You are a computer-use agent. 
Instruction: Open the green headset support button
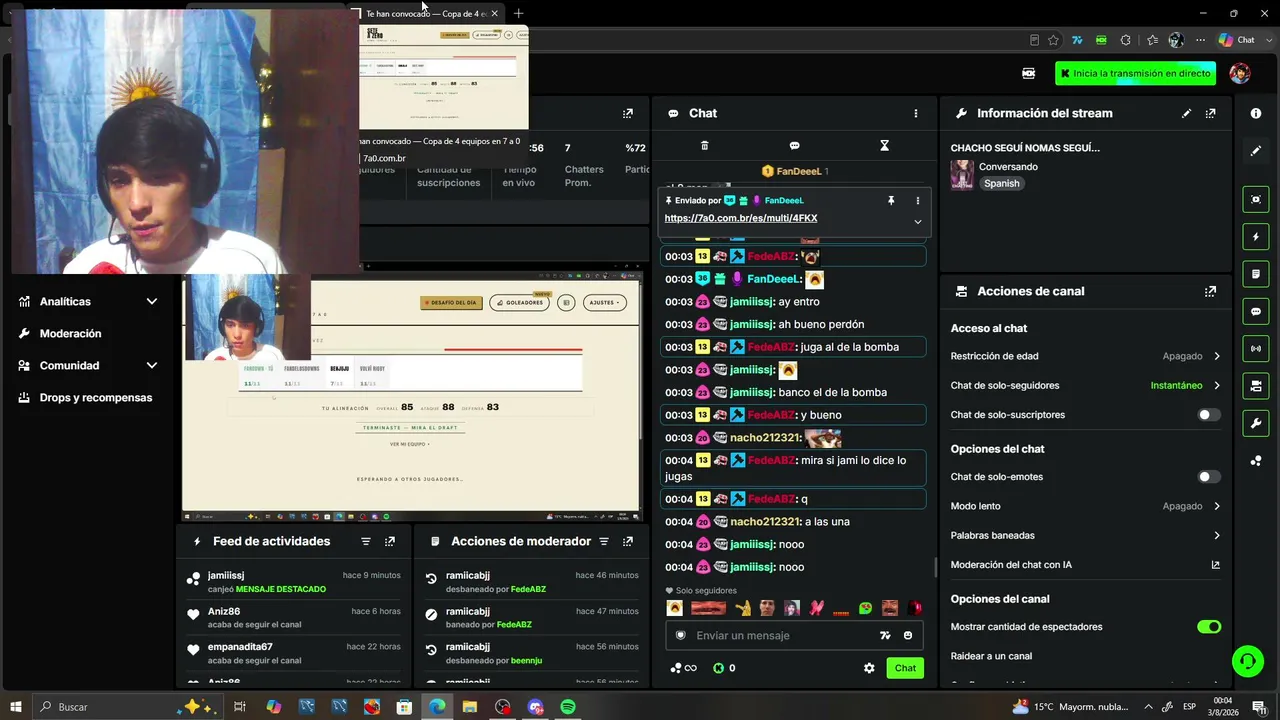[1247, 660]
